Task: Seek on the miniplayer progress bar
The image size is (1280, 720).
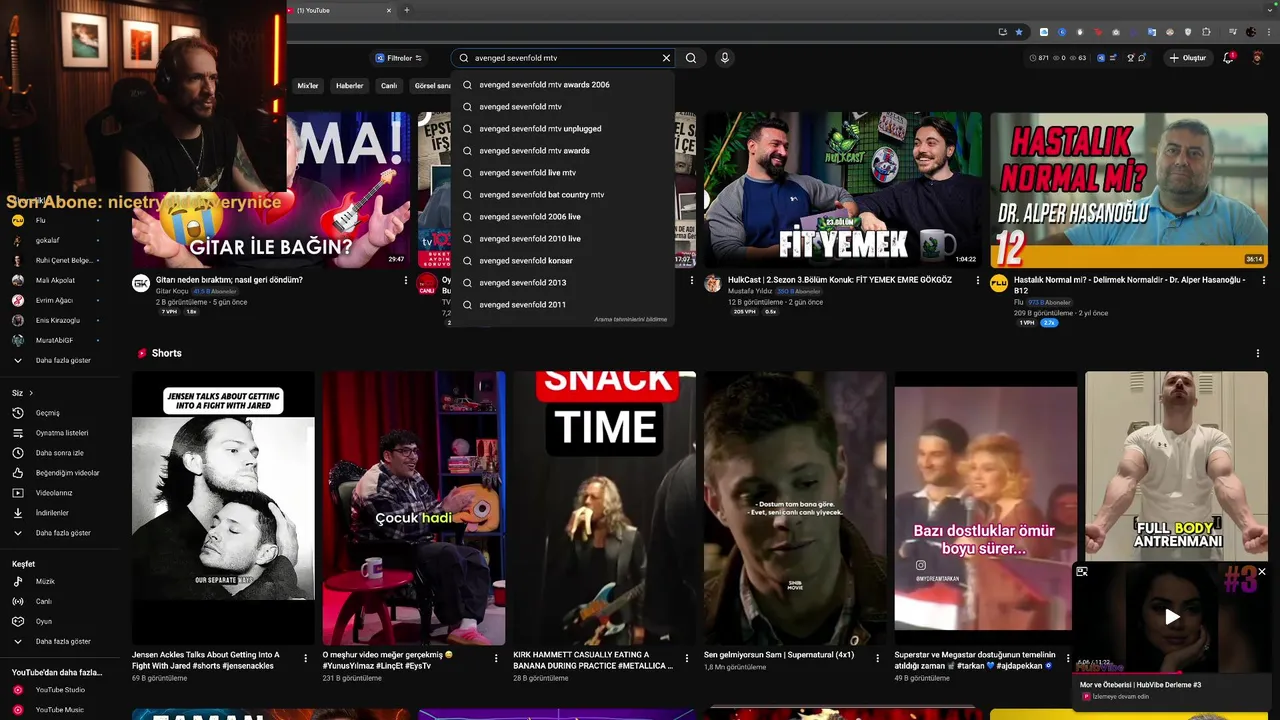Action: [1172, 673]
